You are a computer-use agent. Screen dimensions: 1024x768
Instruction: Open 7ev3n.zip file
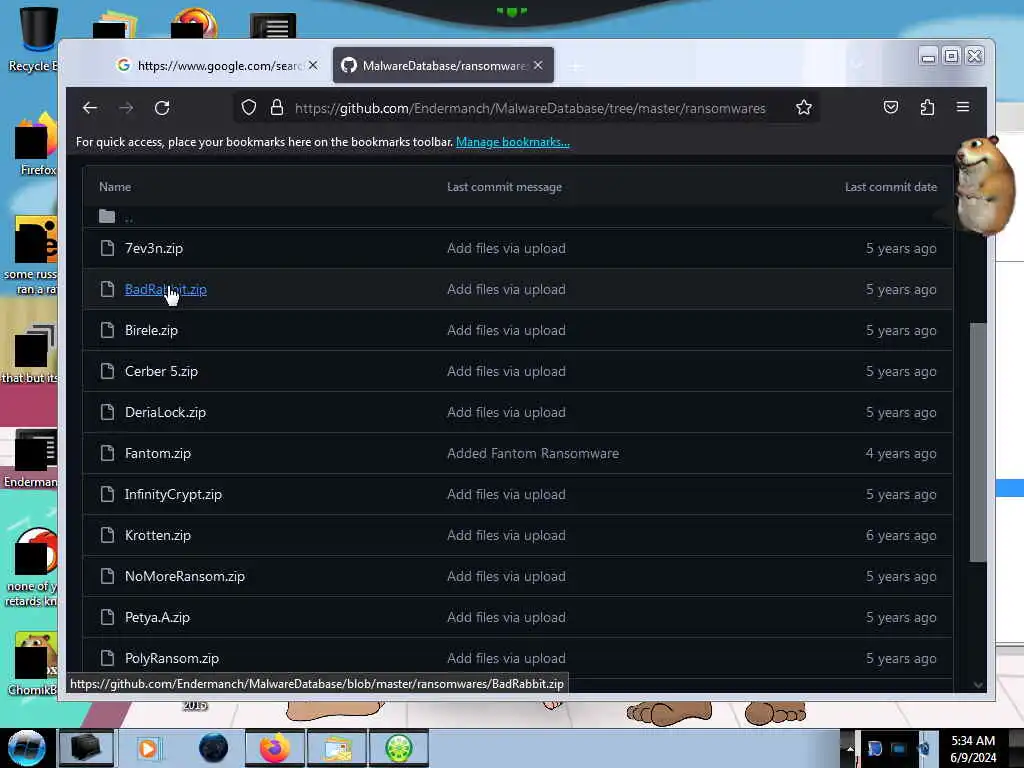coord(154,248)
